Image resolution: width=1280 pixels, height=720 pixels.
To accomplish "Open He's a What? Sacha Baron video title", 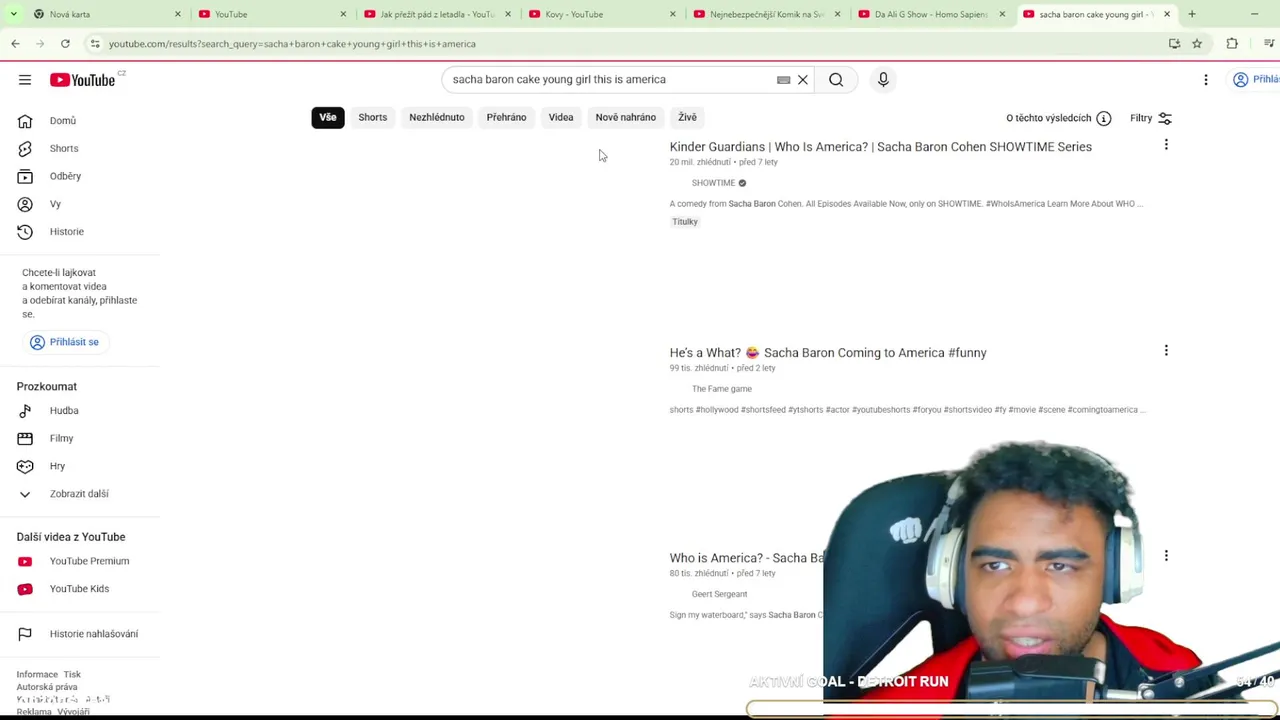I will [828, 353].
